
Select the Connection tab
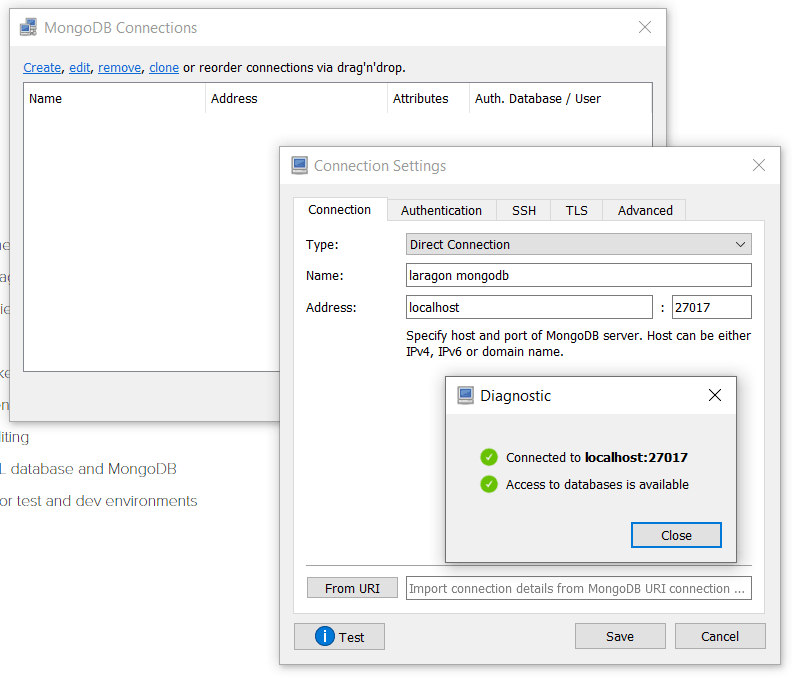[340, 210]
